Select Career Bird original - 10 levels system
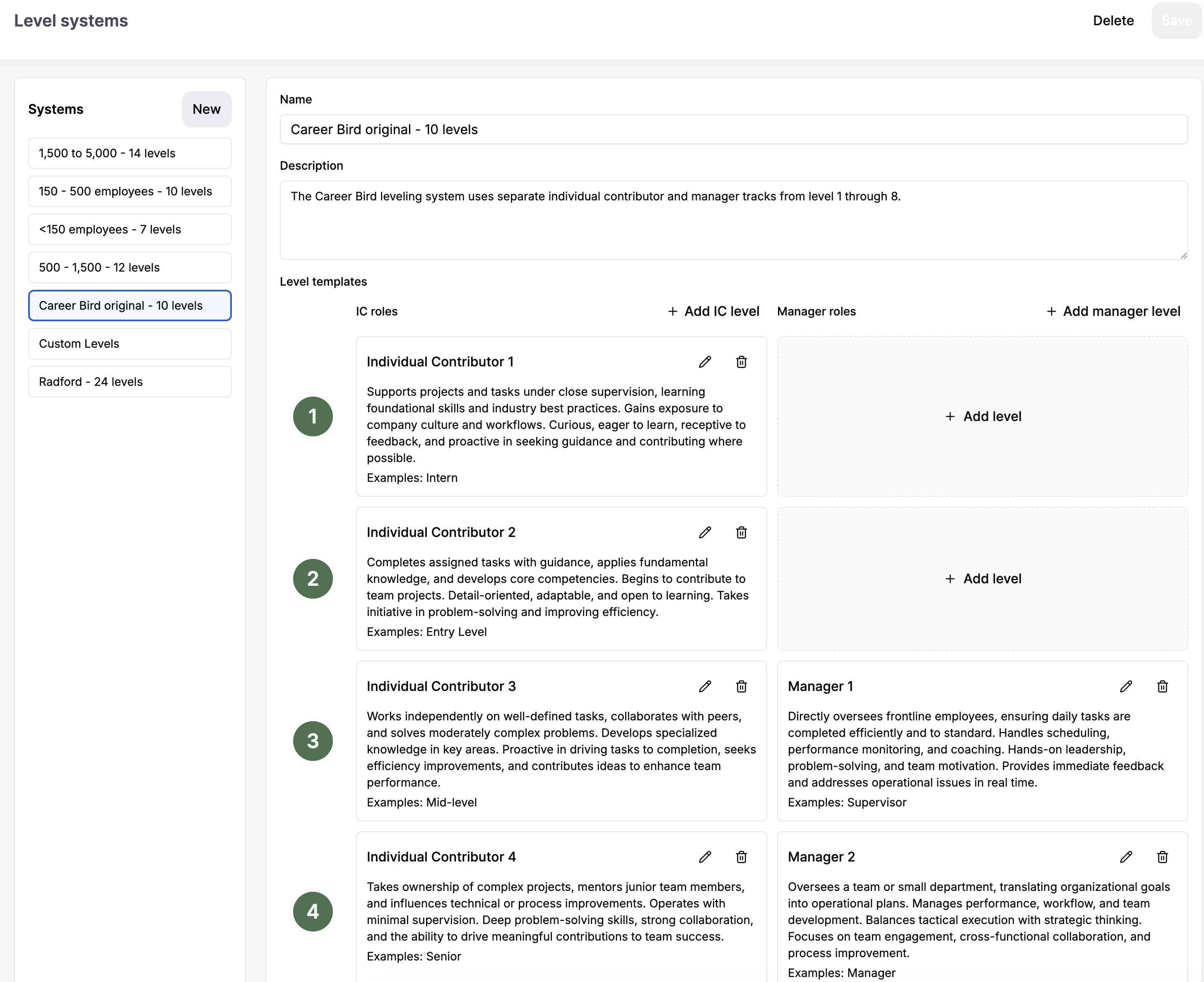1204x982 pixels. pyautogui.click(x=130, y=306)
